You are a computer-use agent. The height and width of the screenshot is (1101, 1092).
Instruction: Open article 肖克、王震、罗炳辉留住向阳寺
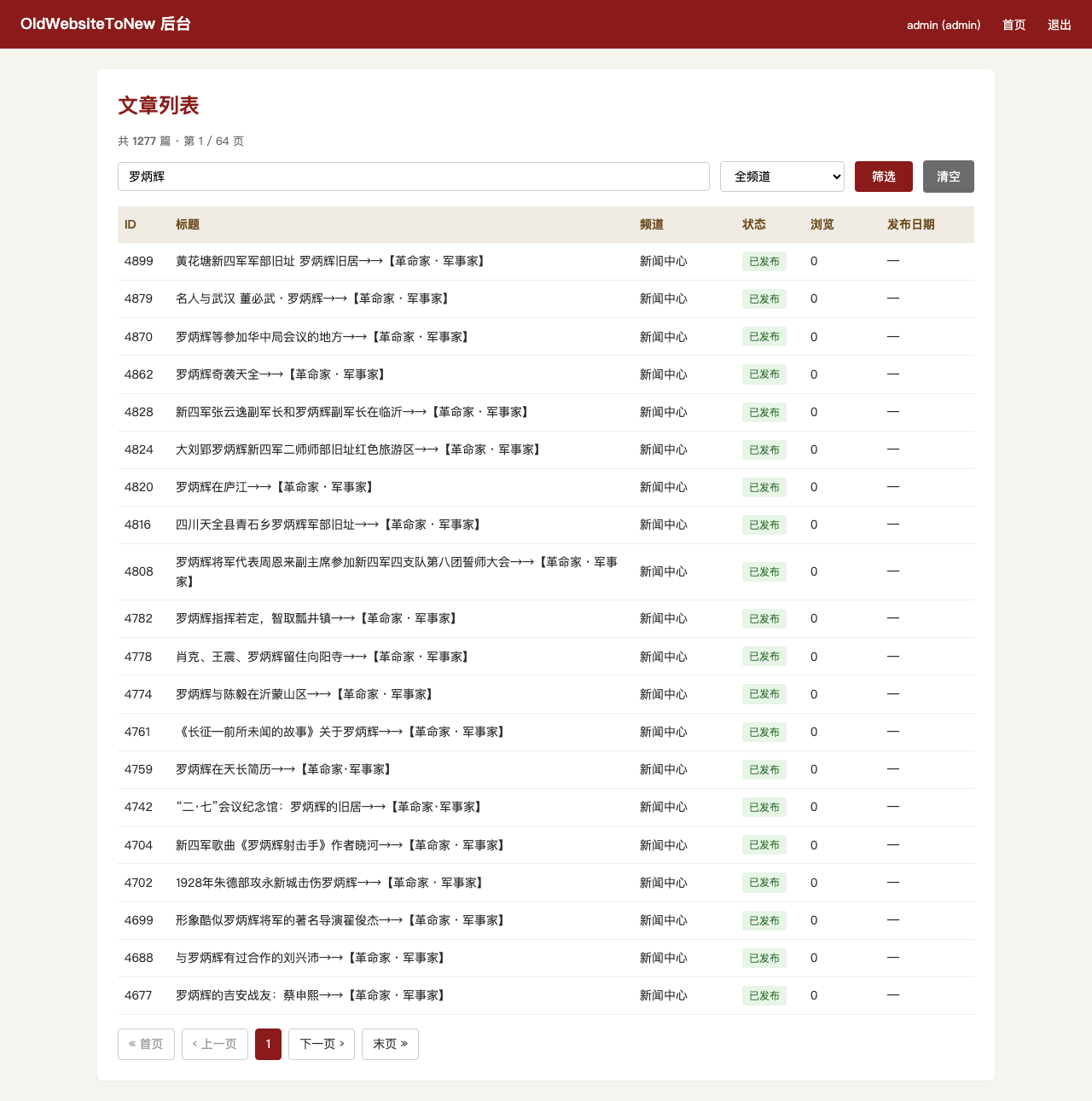pos(324,657)
